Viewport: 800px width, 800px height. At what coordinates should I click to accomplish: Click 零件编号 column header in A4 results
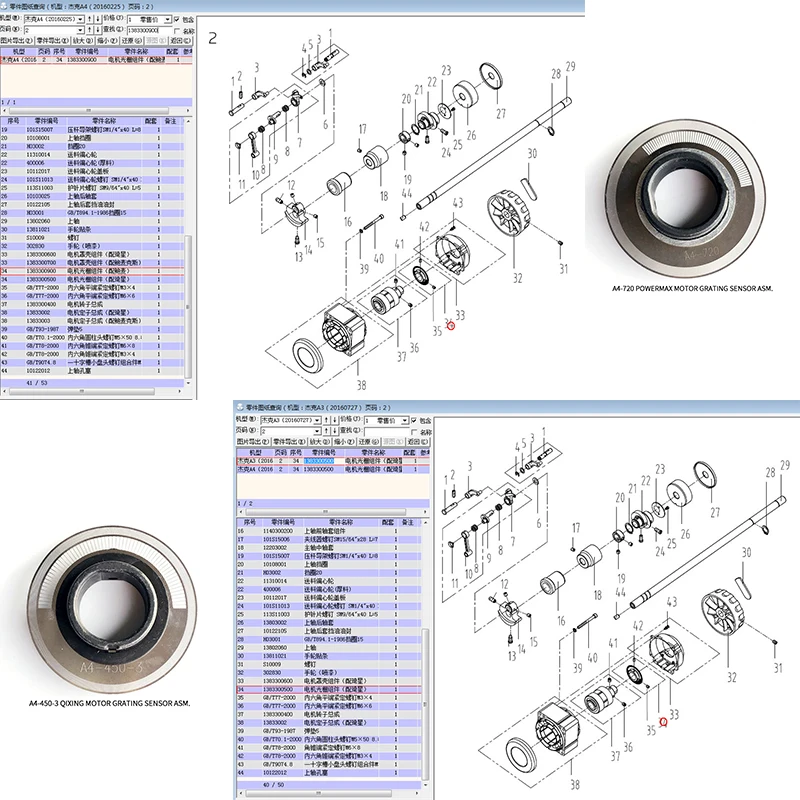tap(87, 52)
